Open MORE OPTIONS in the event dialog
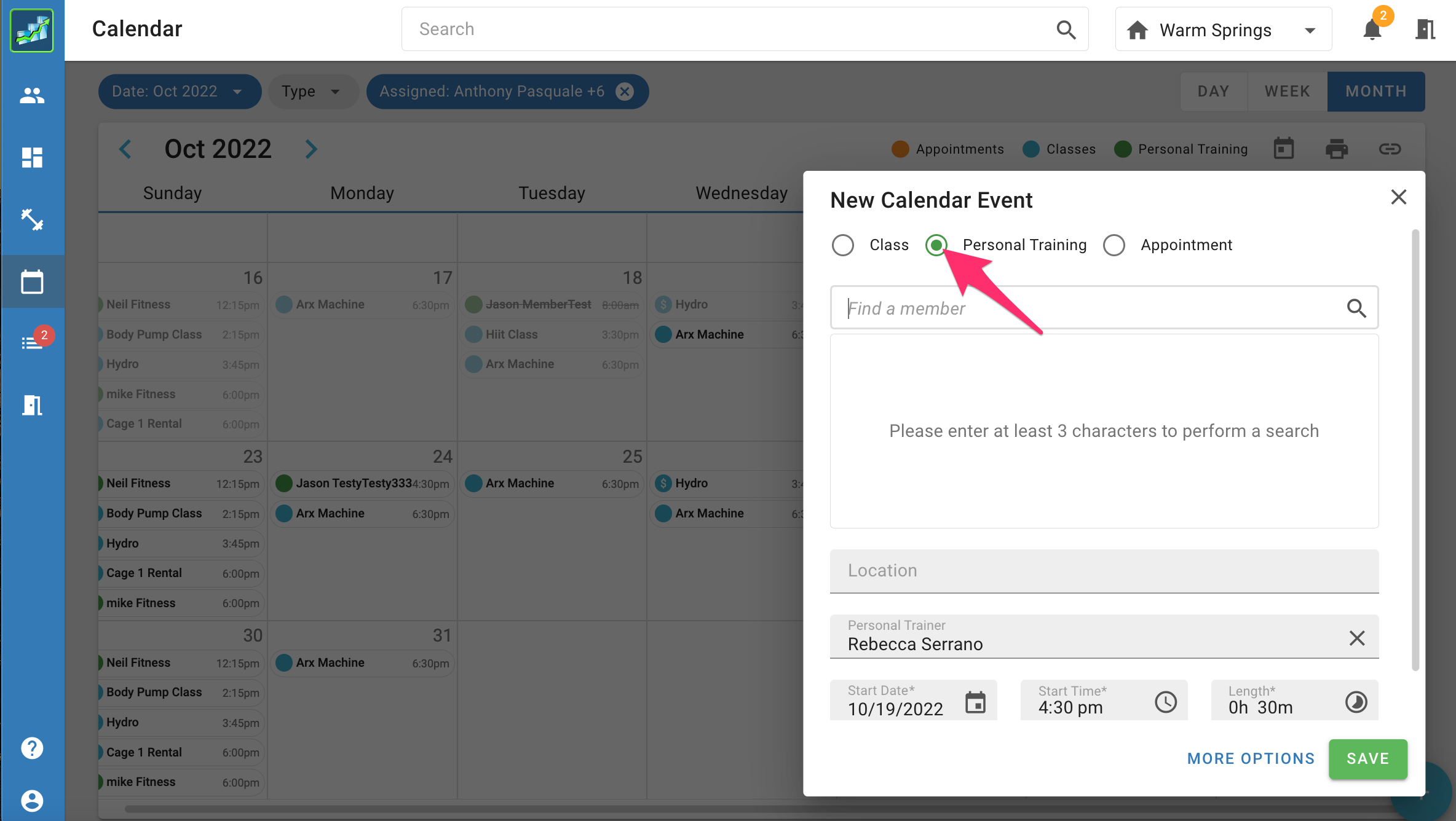 point(1251,758)
